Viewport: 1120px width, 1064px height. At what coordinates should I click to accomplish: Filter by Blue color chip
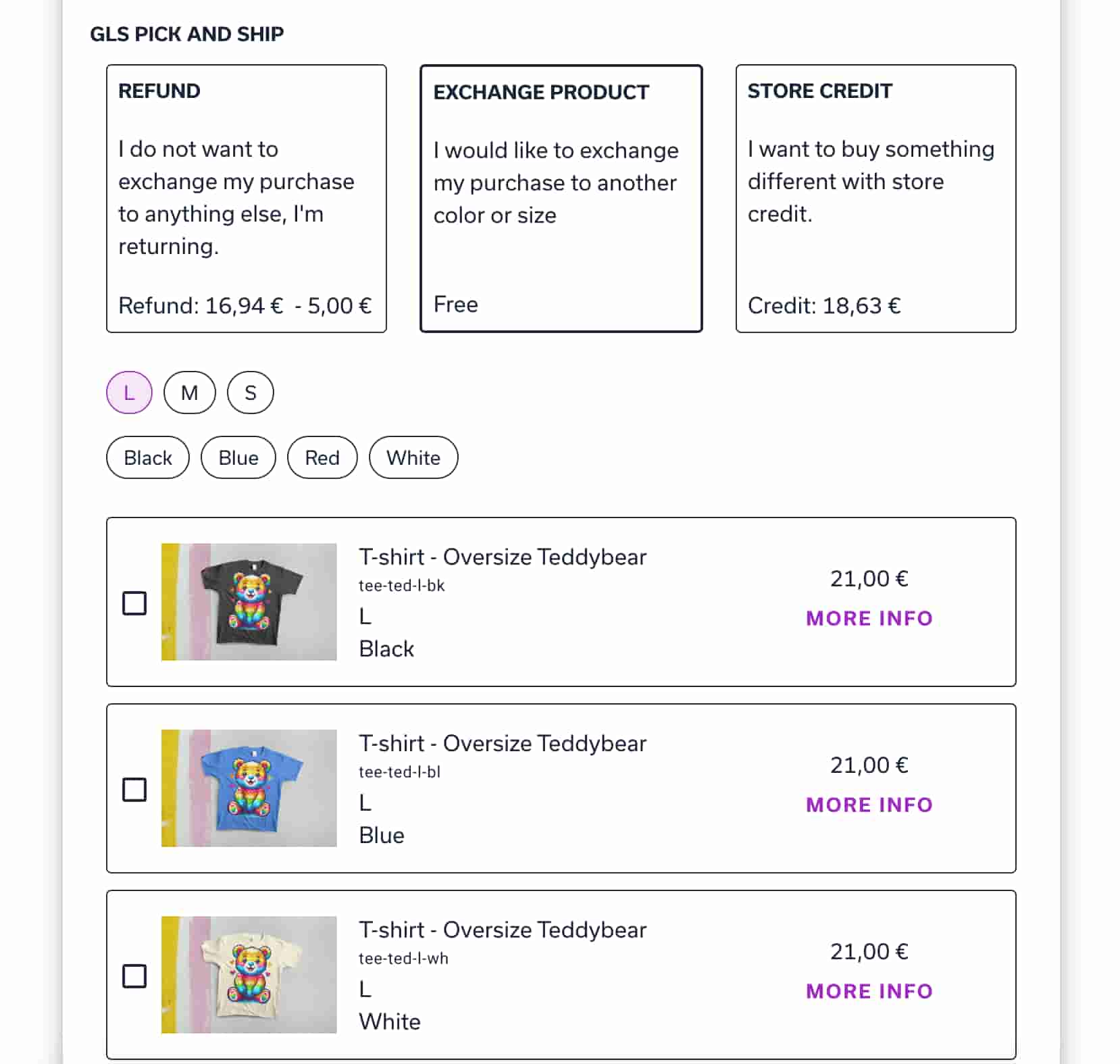click(x=238, y=457)
